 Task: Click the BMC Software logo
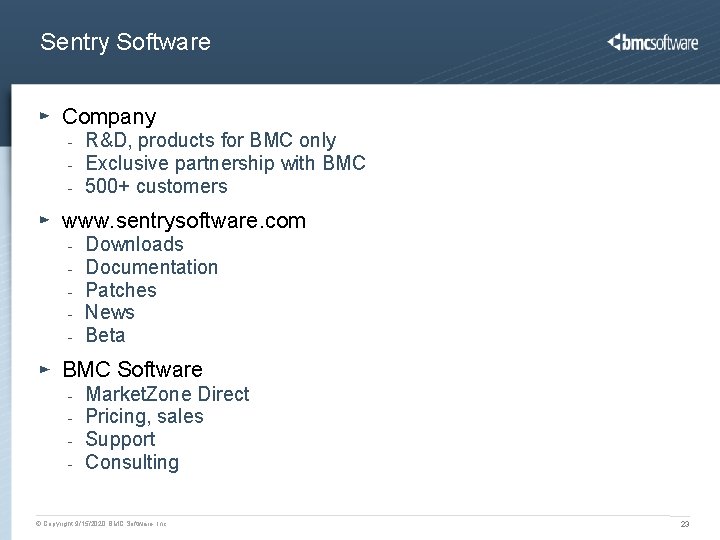[652, 42]
